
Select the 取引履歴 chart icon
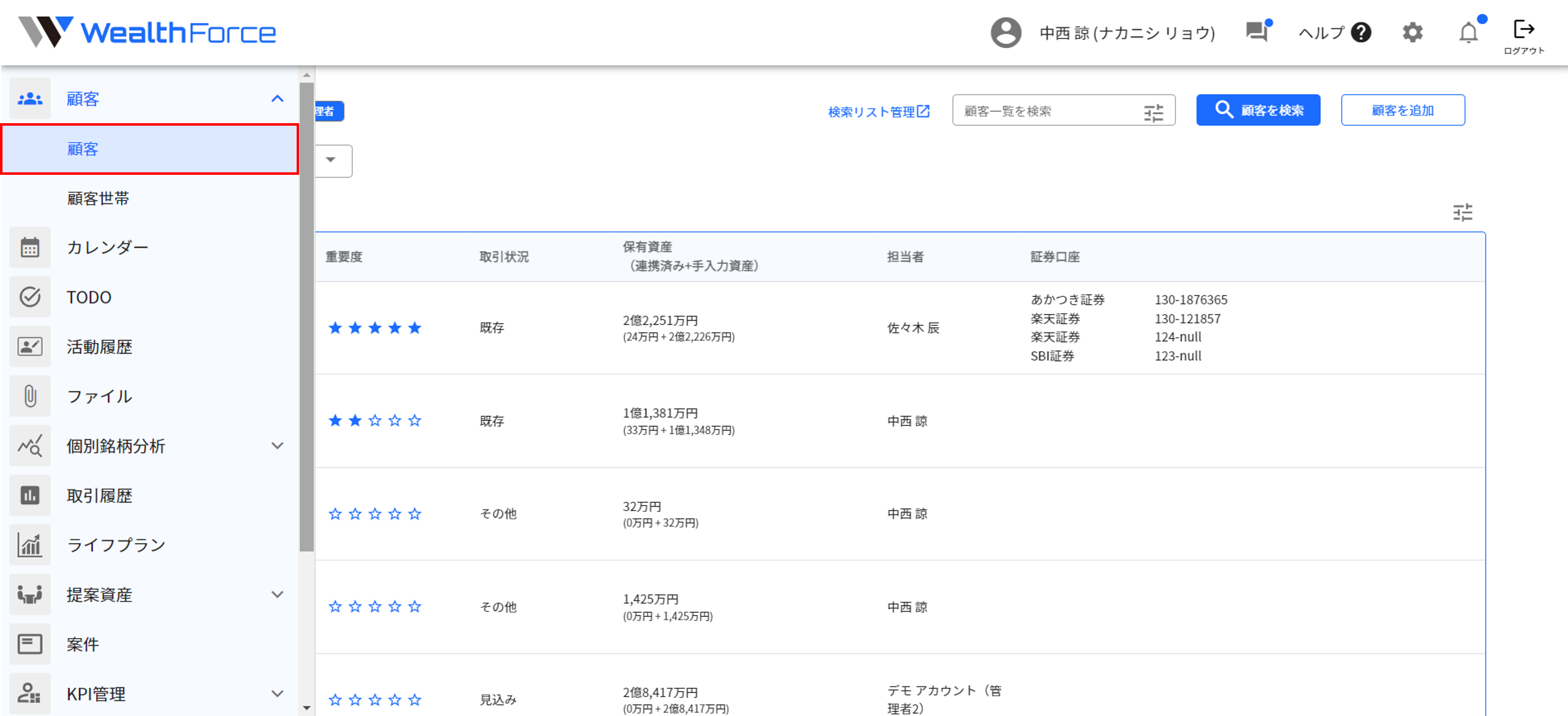(x=30, y=495)
